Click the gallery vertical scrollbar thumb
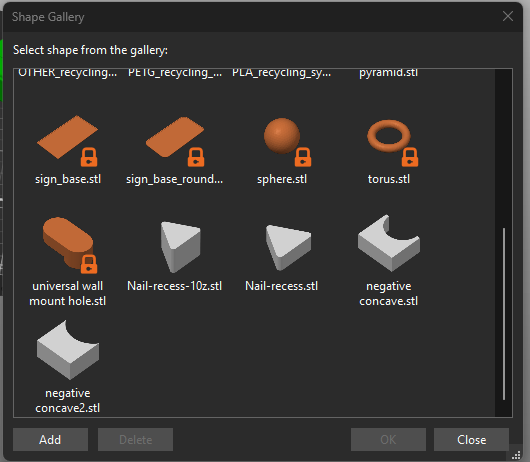The width and height of the screenshot is (530, 462). pos(504,314)
